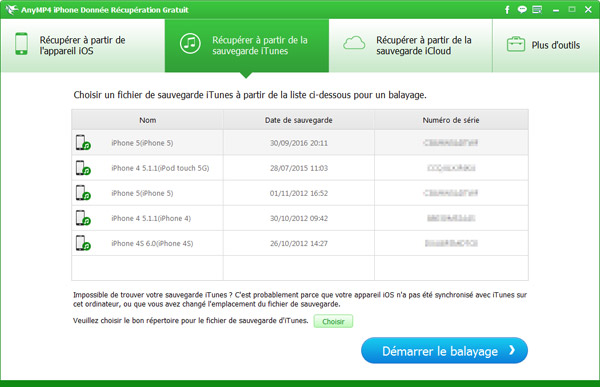
Task: Maximize the AnyMP4 window
Action: [572, 10]
